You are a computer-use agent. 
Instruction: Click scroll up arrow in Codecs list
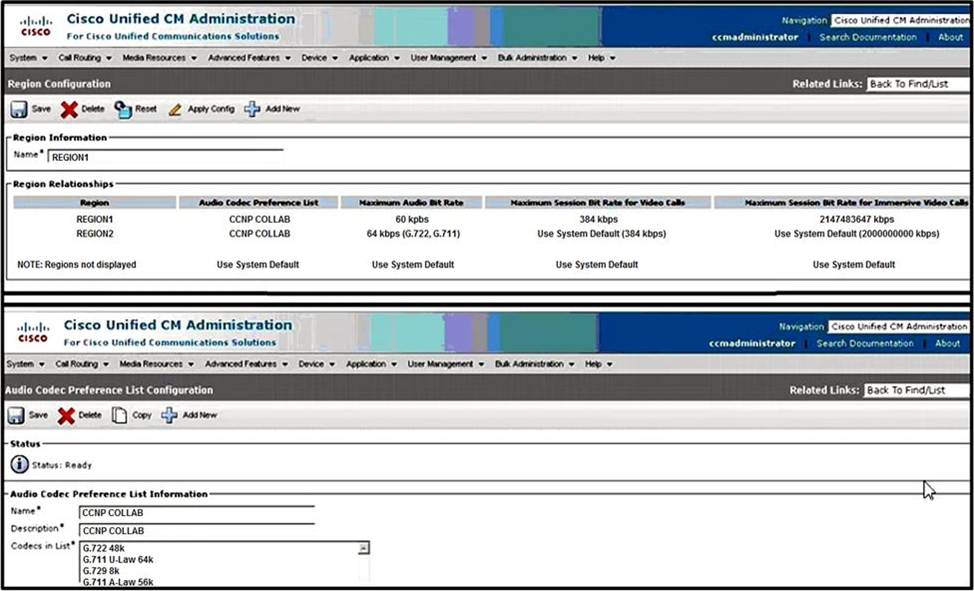tap(363, 548)
